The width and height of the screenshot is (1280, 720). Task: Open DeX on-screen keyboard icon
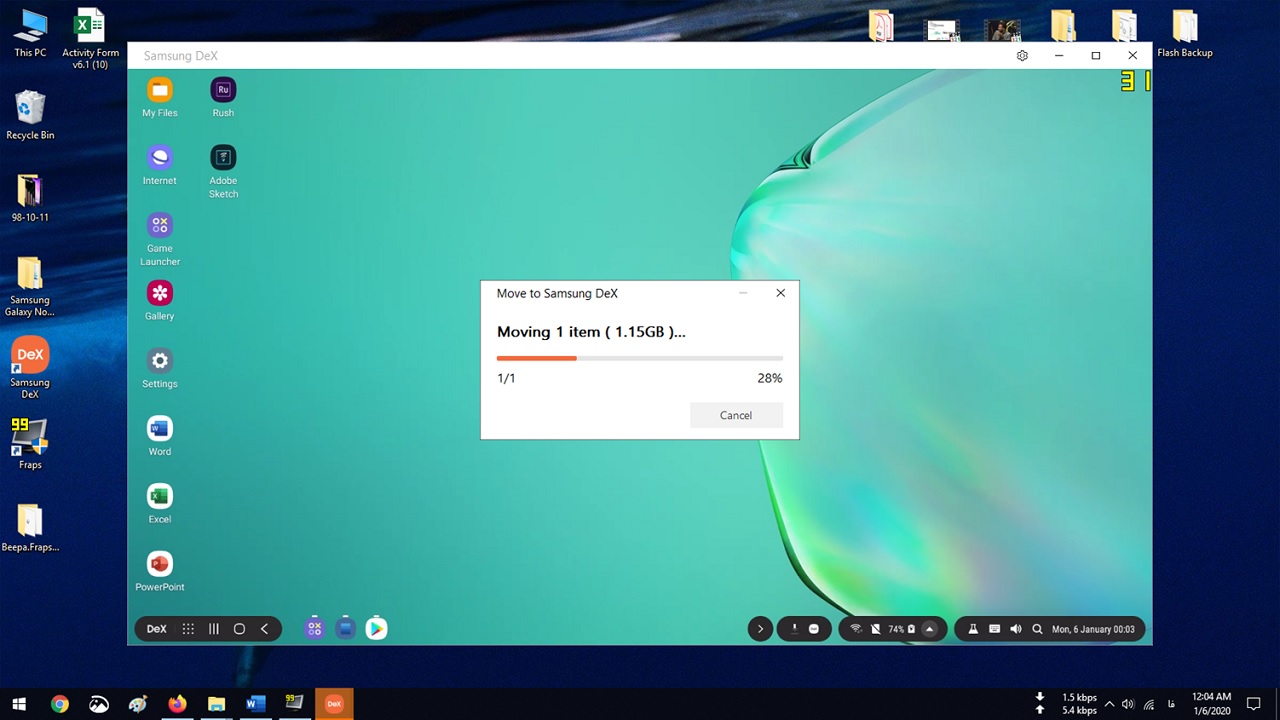click(994, 629)
